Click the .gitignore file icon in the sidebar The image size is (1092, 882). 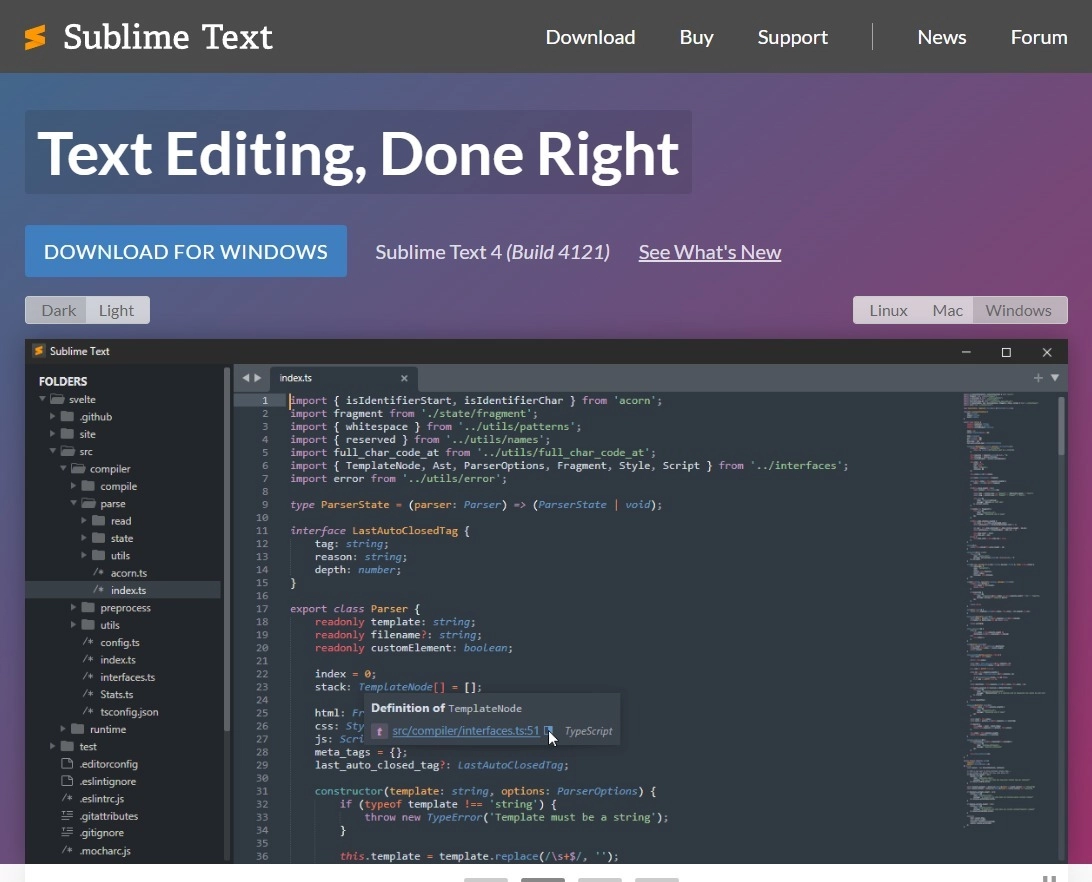tap(67, 833)
